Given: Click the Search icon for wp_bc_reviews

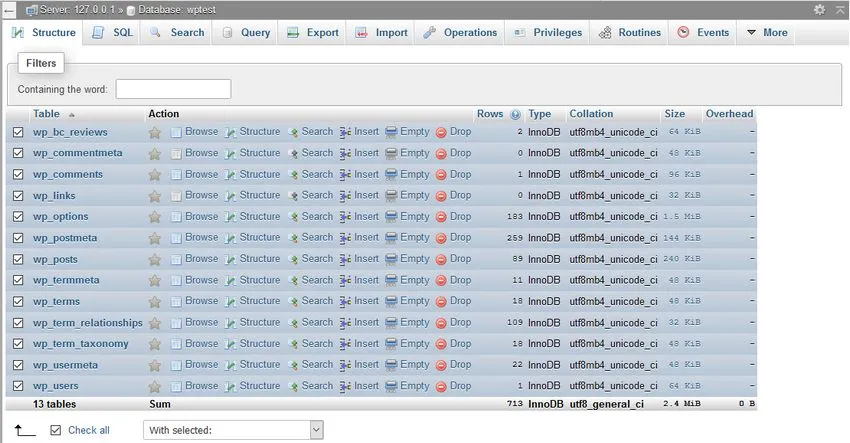Looking at the screenshot, I should pos(293,132).
